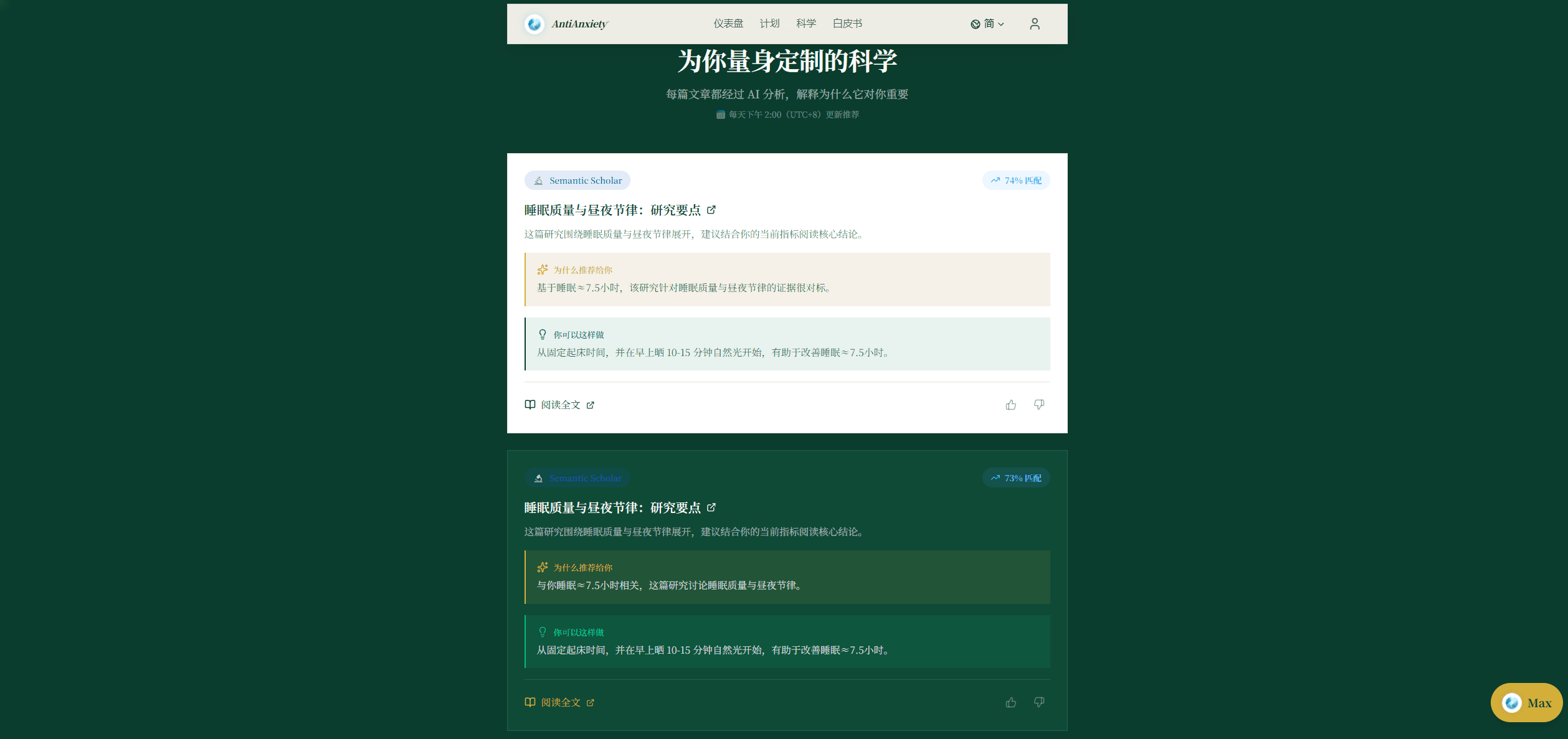This screenshot has width=1568, height=739.
Task: Open the user profile icon
Action: 1035,24
